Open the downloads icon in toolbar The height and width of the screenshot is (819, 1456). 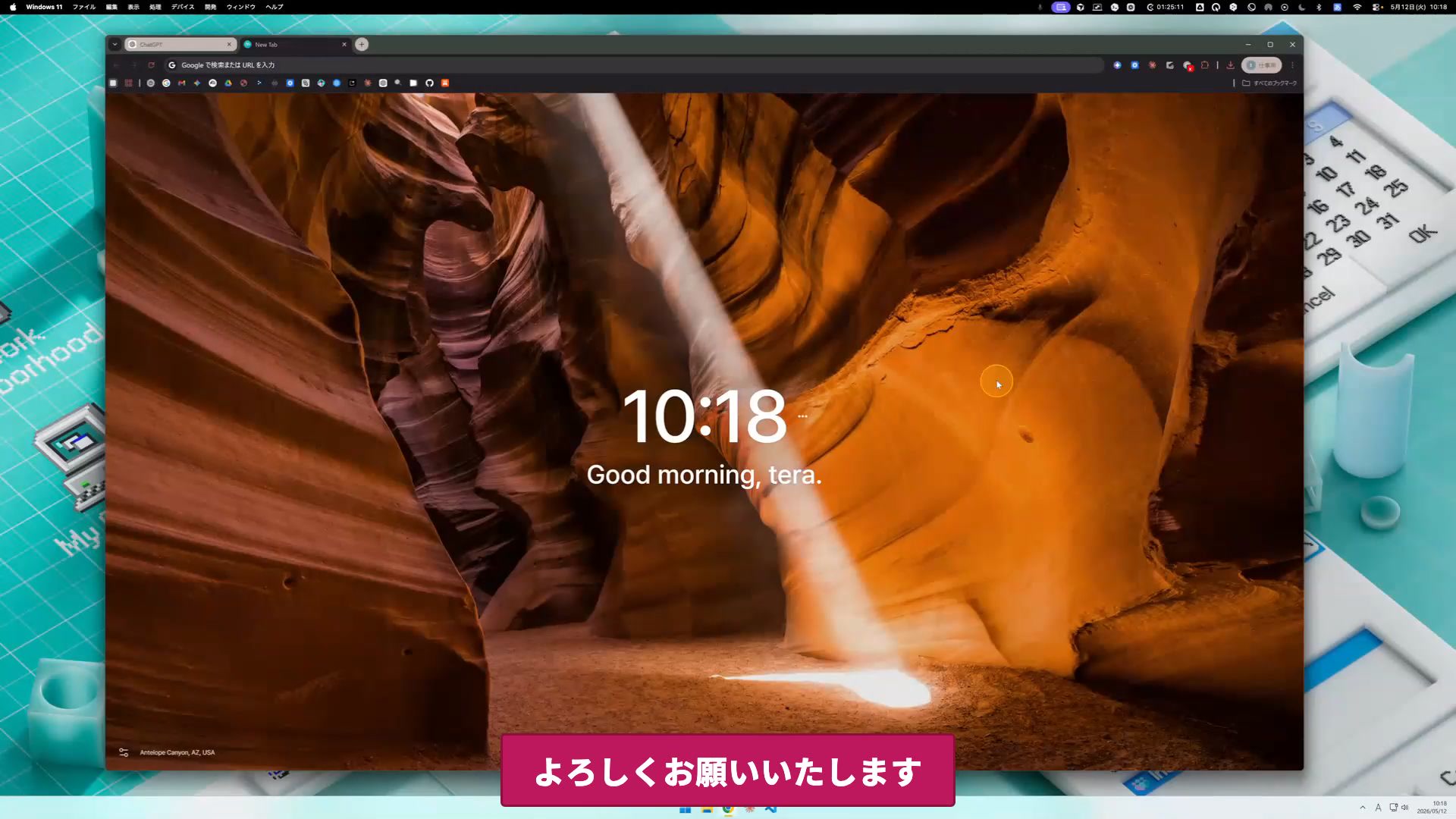(1230, 65)
